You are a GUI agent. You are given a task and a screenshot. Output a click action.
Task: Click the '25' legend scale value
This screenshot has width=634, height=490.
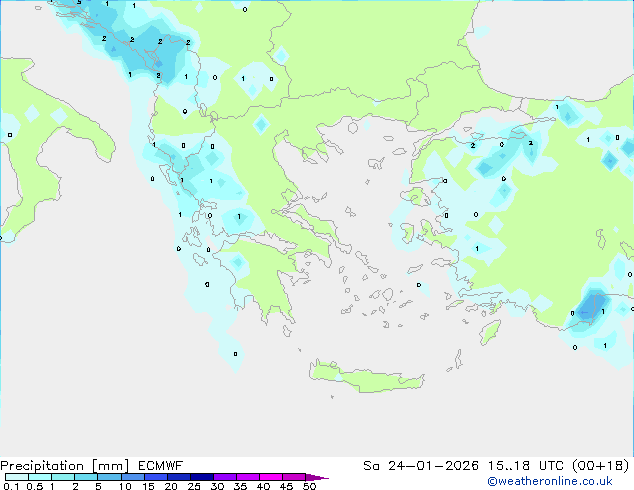194,486
